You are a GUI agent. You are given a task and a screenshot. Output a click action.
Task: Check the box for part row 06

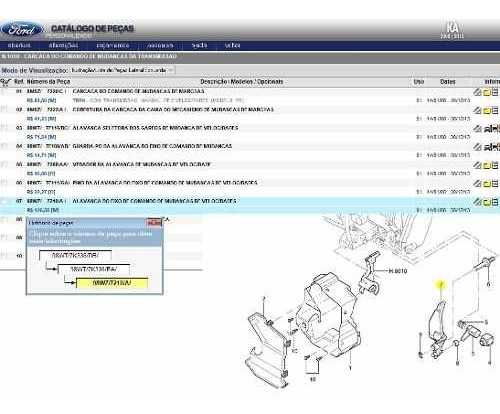pyautogui.click(x=4, y=183)
